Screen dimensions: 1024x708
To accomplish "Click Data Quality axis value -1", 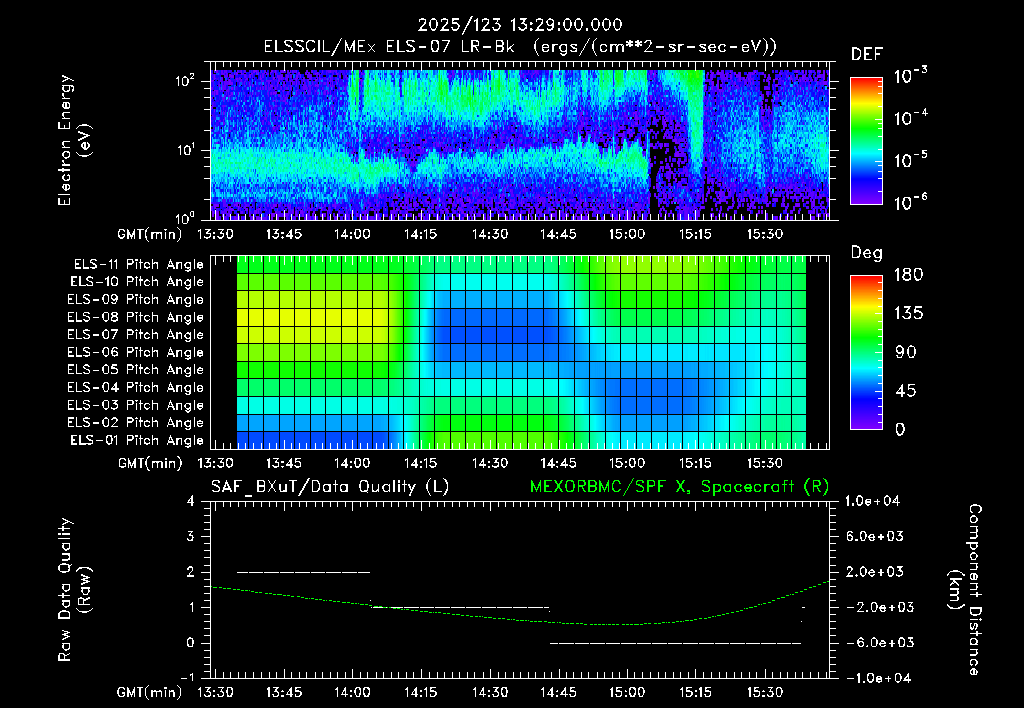I will (187, 678).
